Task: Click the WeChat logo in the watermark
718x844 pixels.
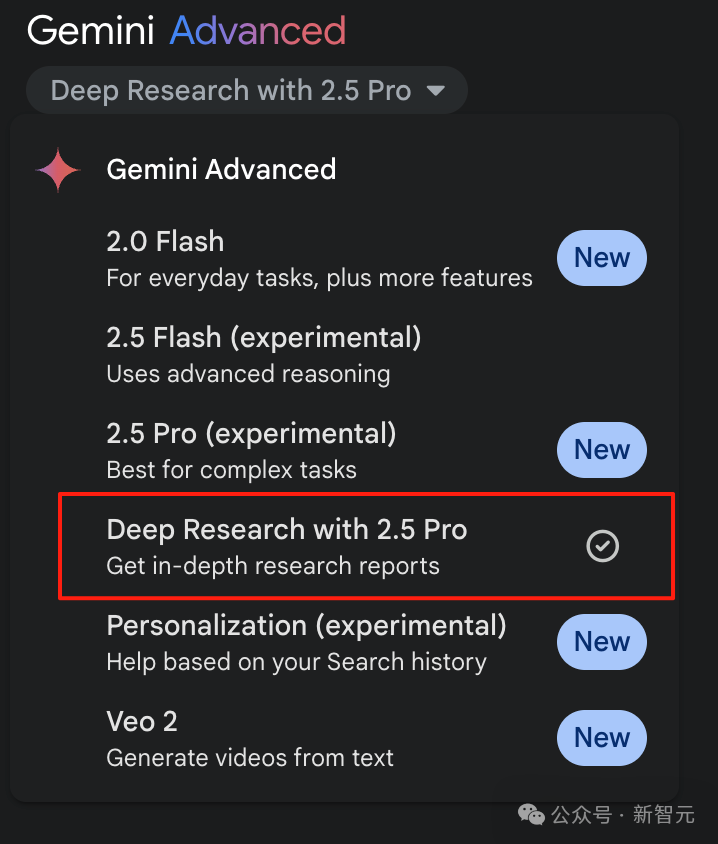Action: pos(531,814)
